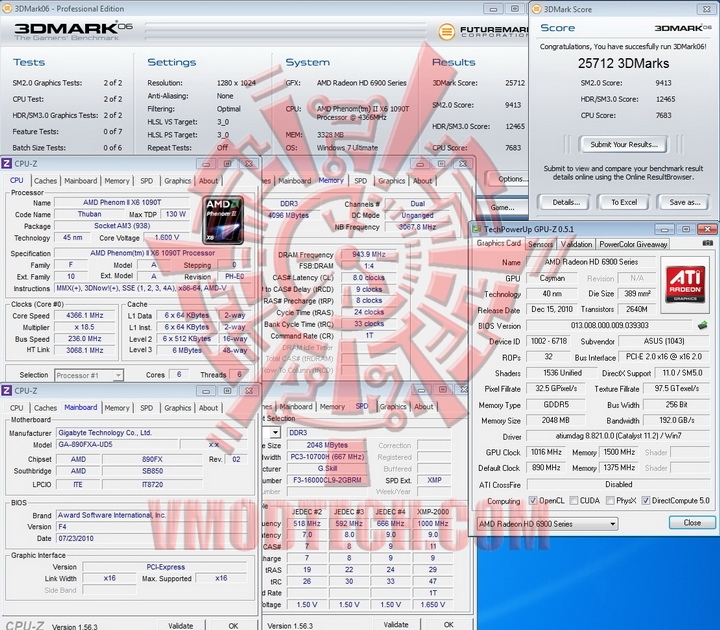This screenshot has height=630, width=720.
Task: Open the PowerColor Giveaway tab
Action: coord(633,244)
